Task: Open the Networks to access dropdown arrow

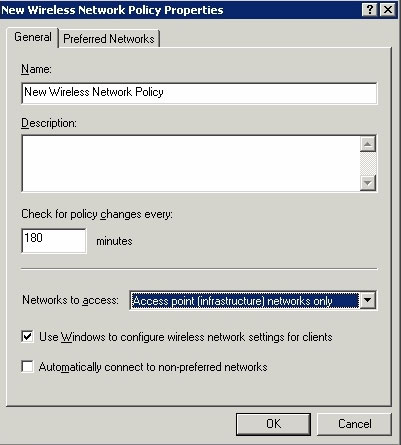Action: (368, 300)
